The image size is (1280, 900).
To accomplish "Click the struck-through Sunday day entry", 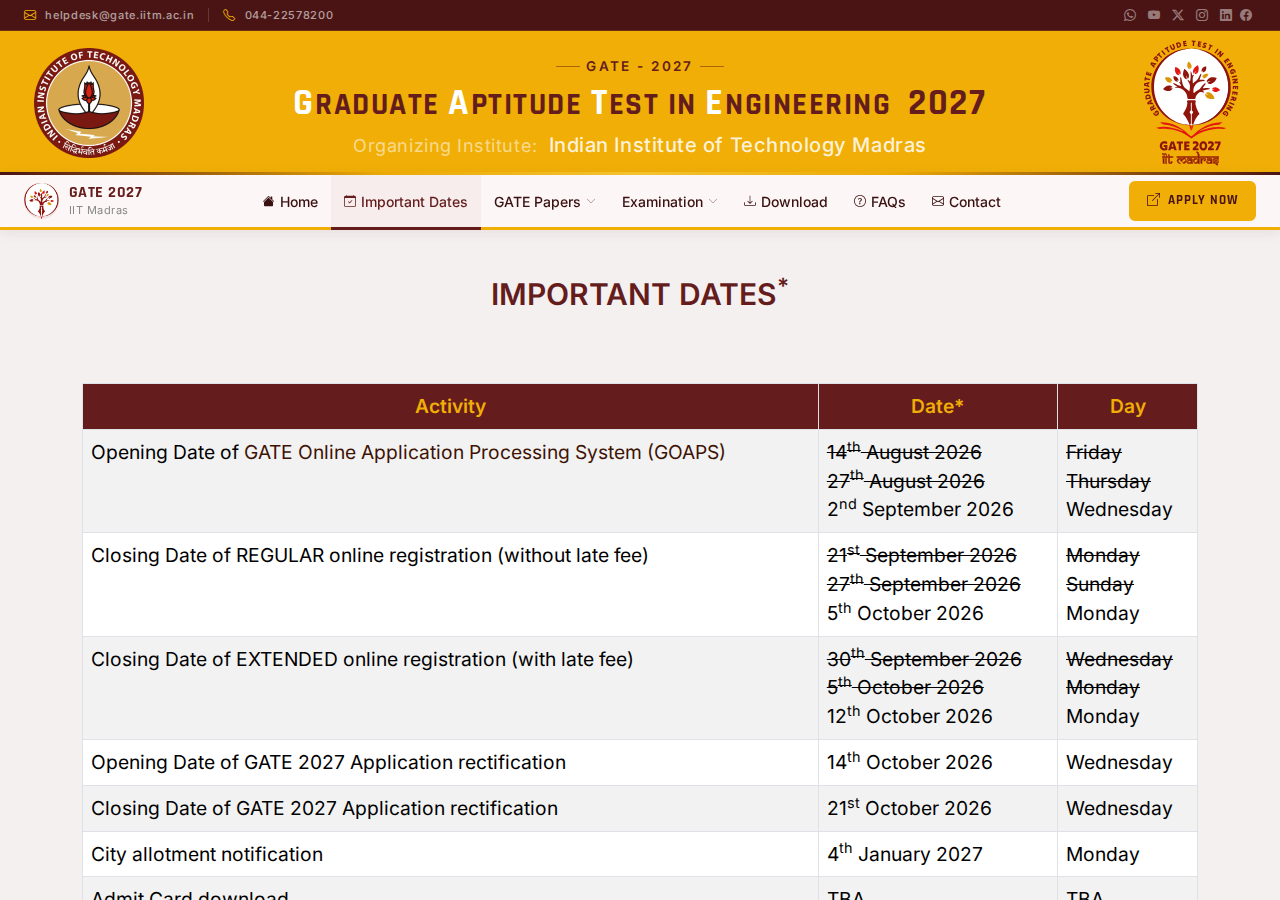I will [x=1100, y=584].
